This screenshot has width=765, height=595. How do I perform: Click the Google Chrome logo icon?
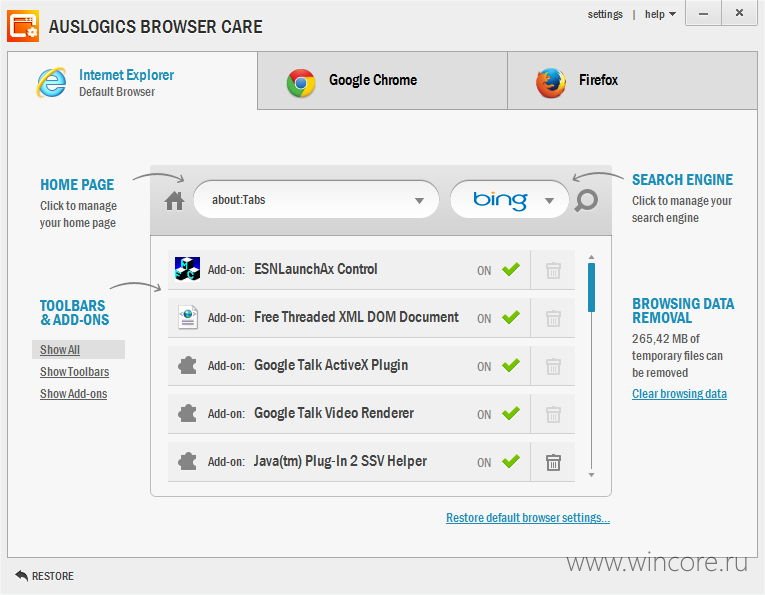tap(301, 83)
